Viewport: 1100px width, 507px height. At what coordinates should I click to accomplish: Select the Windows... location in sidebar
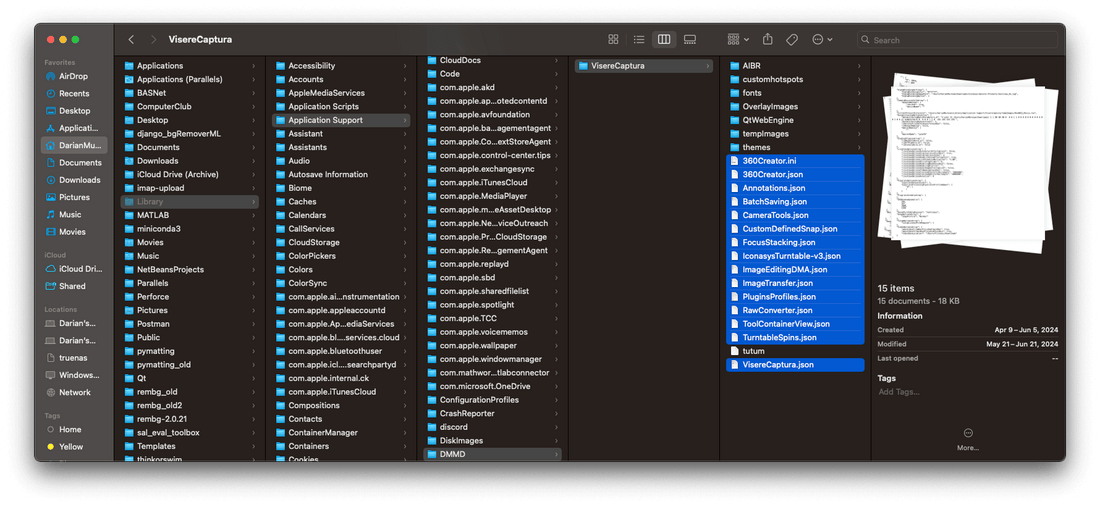(74, 375)
